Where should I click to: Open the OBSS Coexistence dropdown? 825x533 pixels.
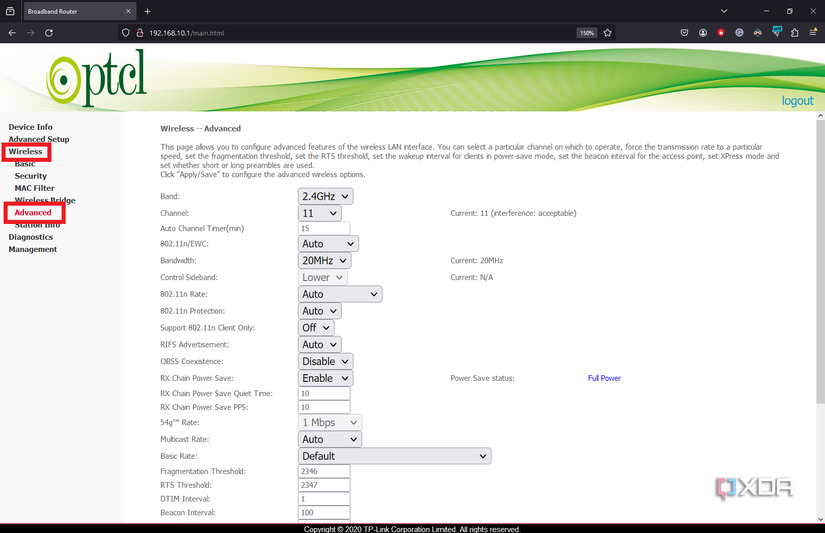326,361
